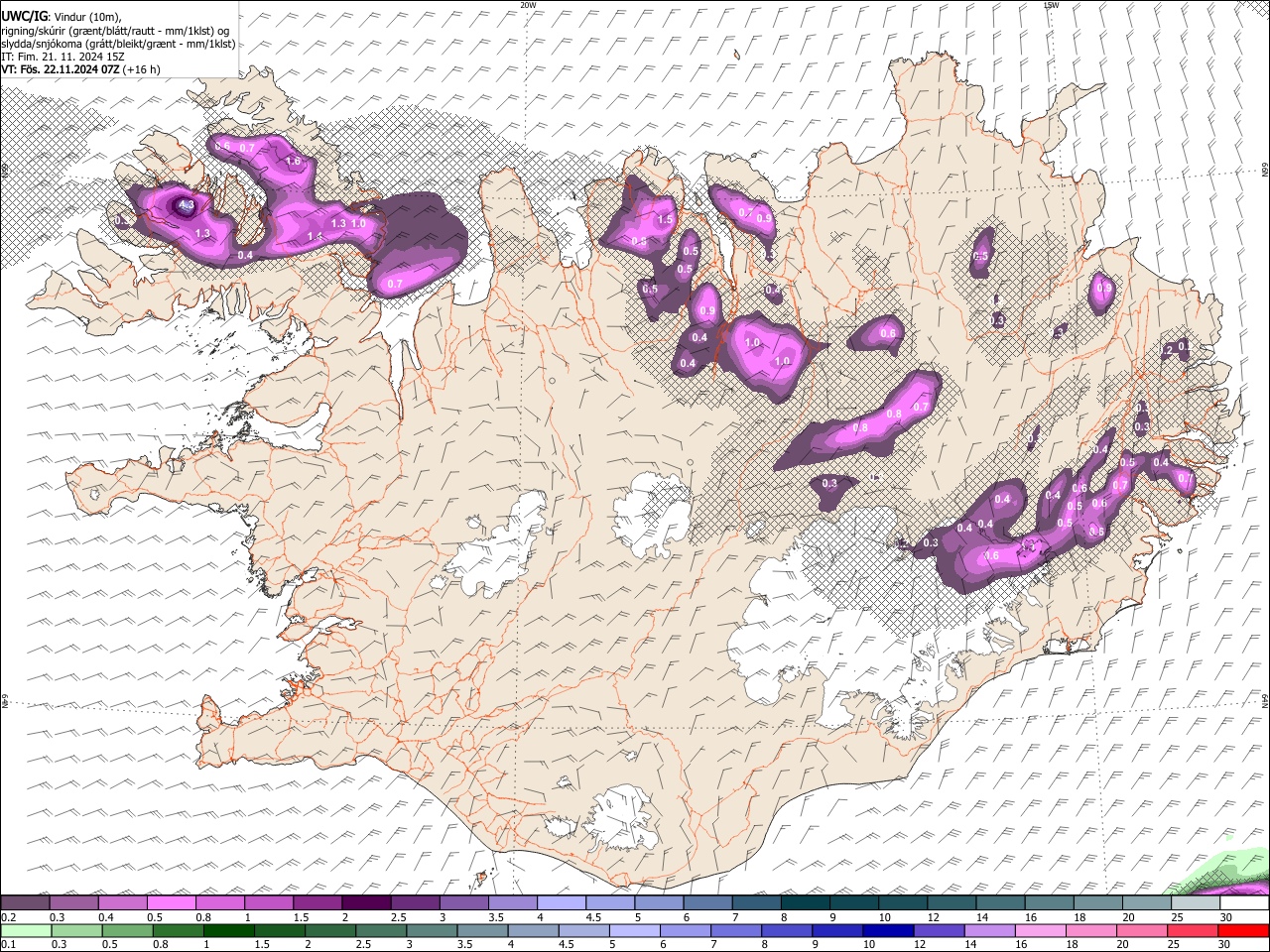
Task: Click rain legend swatch between 0.8 and 1
Action: tap(179, 930)
